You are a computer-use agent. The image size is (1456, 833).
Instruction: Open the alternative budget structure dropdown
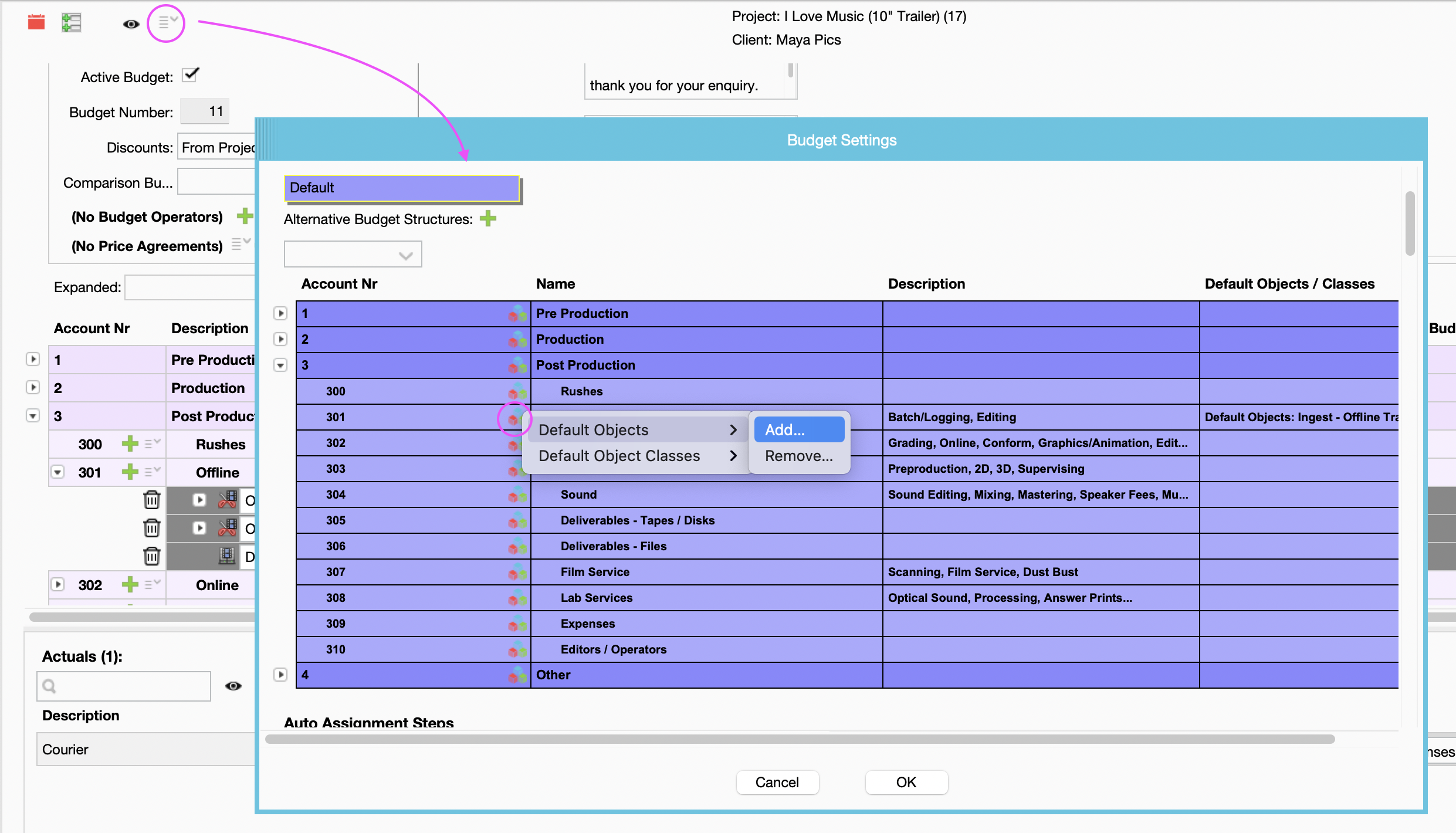pyautogui.click(x=353, y=254)
